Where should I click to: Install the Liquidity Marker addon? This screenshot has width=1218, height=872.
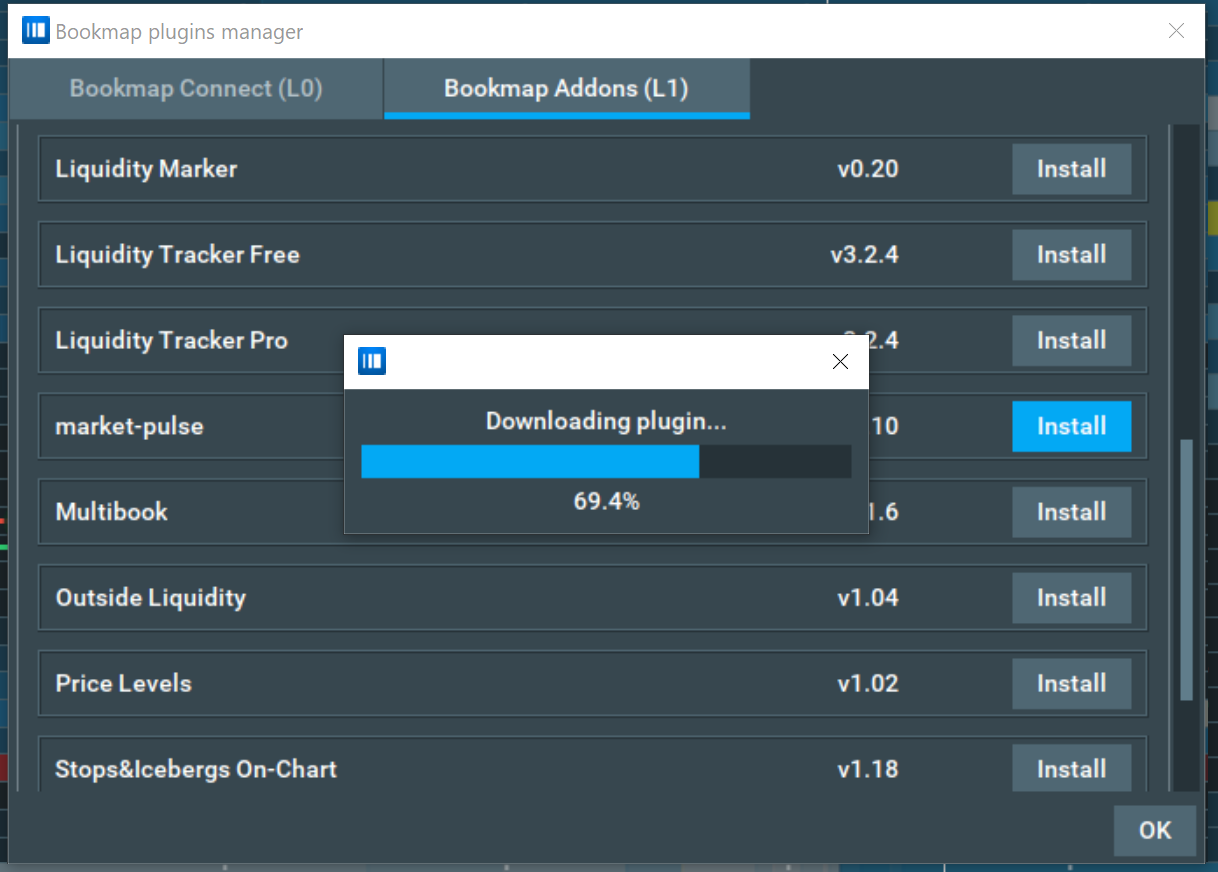pos(1072,169)
